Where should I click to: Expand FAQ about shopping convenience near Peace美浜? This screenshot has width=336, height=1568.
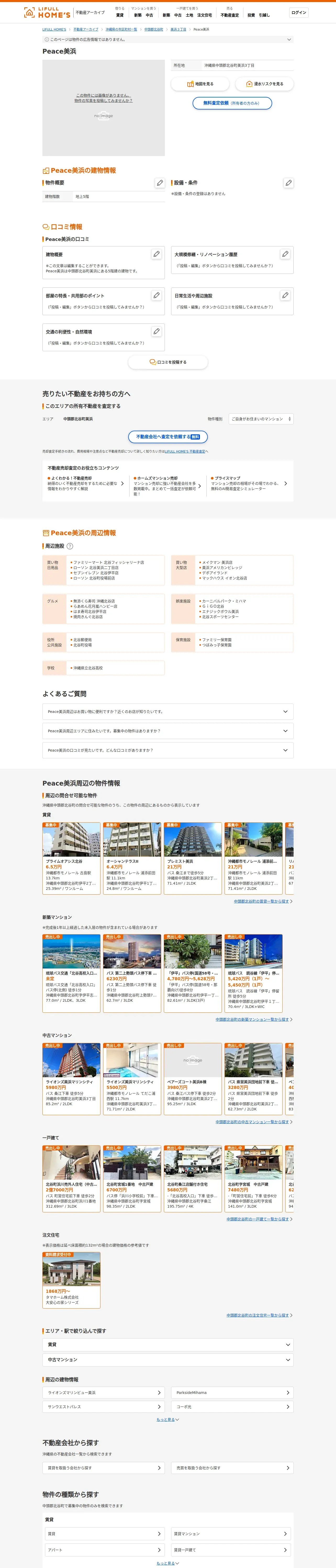[x=168, y=712]
